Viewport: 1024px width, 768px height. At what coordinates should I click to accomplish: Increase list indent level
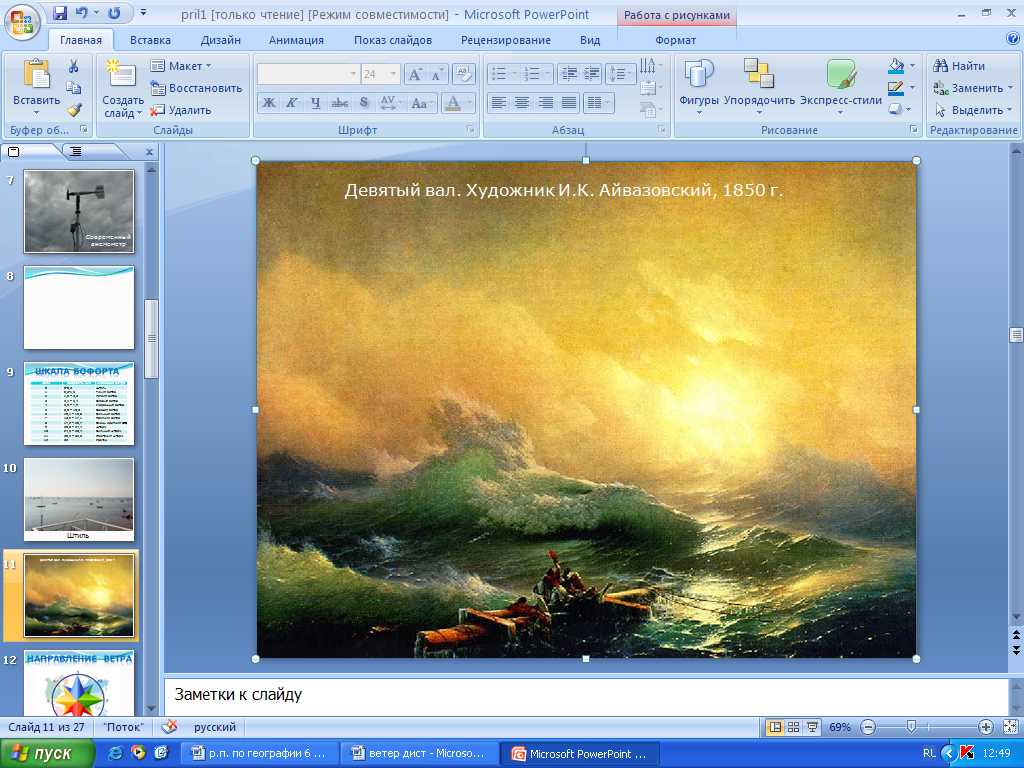[x=591, y=74]
